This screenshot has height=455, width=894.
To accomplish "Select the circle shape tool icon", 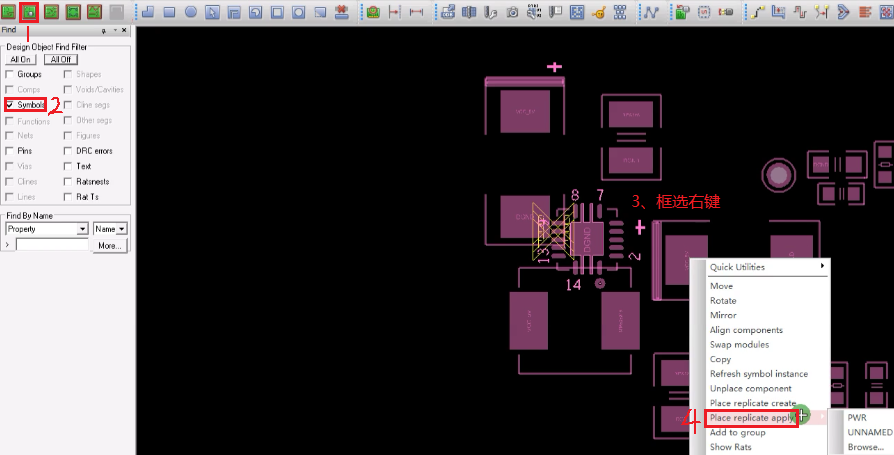I will pyautogui.click(x=190, y=13).
